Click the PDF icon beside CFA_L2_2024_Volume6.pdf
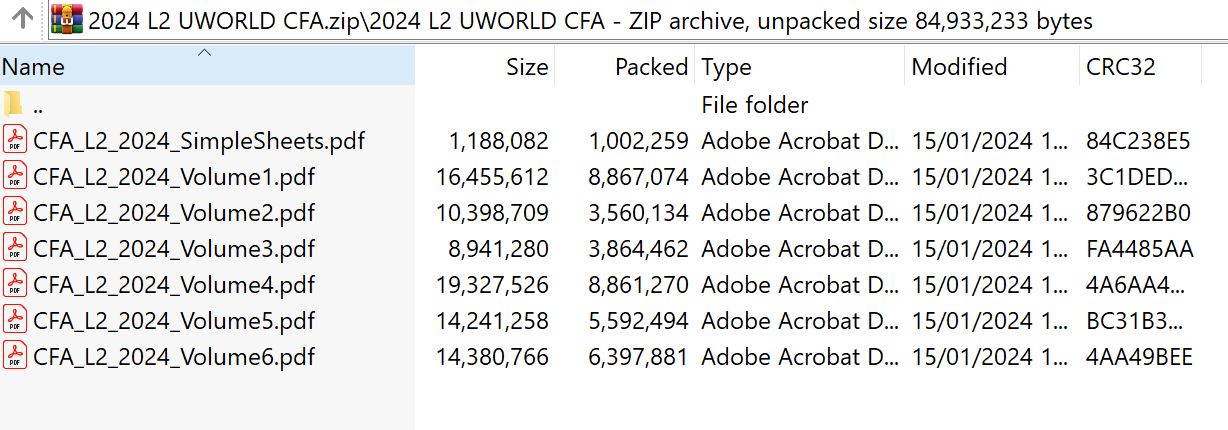The height and width of the screenshot is (430, 1228). point(14,356)
